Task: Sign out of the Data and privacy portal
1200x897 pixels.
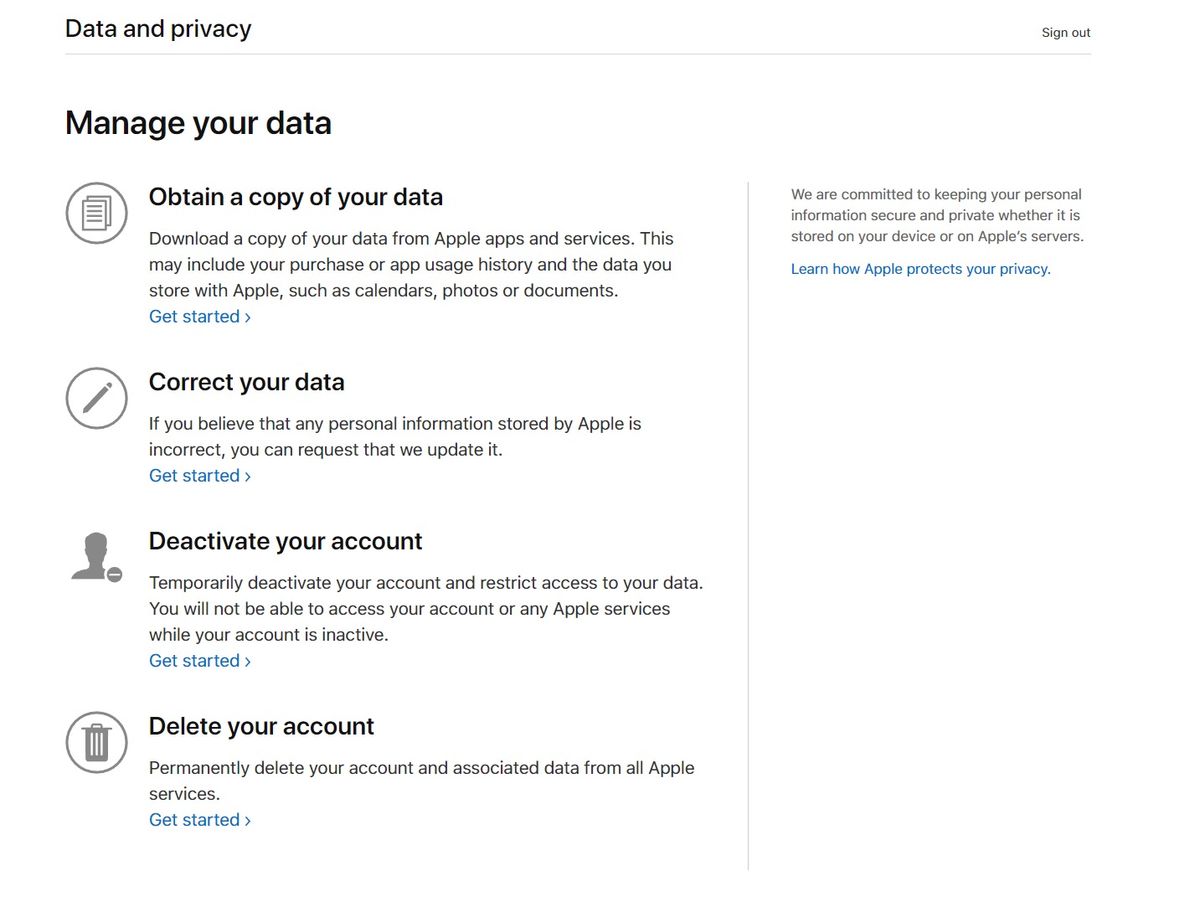Action: (x=1065, y=32)
